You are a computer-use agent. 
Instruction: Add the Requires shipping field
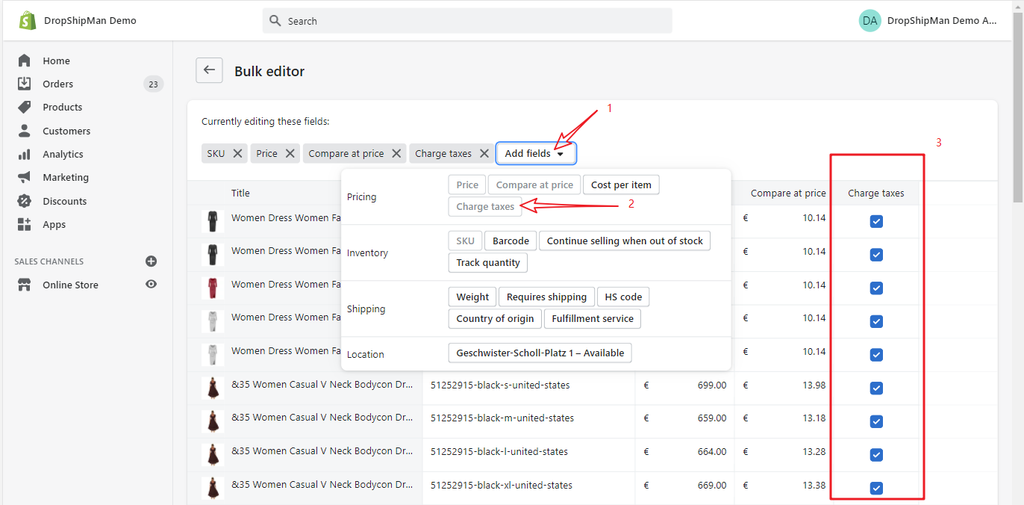[547, 297]
